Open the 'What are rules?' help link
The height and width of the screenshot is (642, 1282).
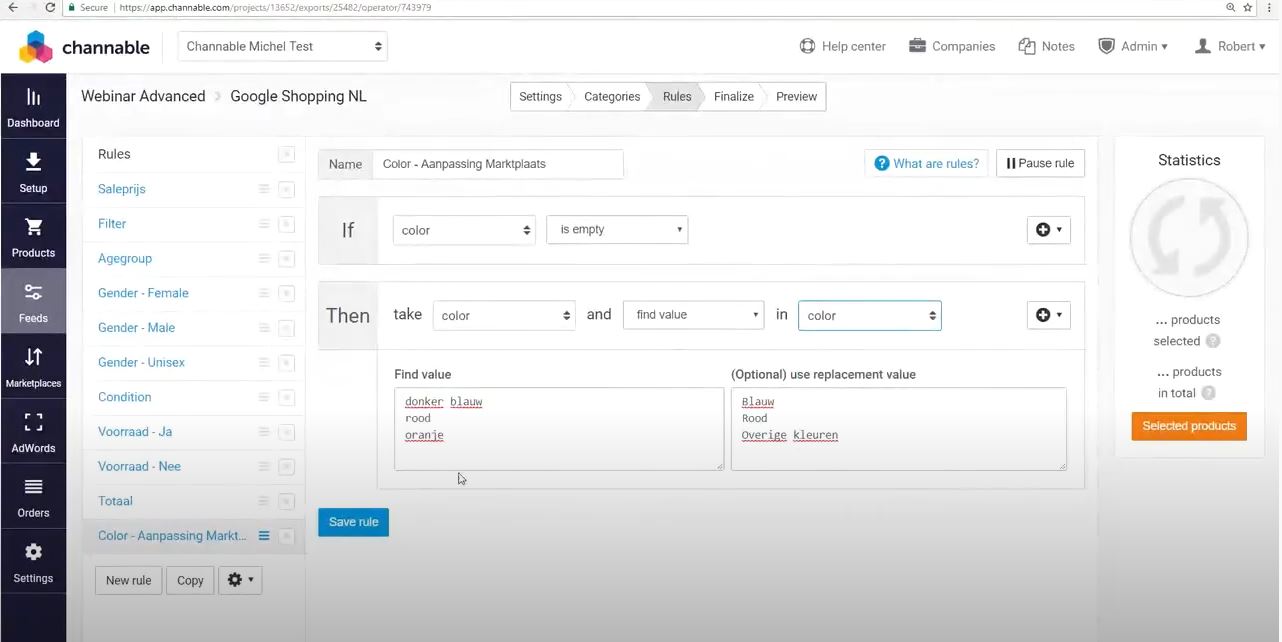926,164
